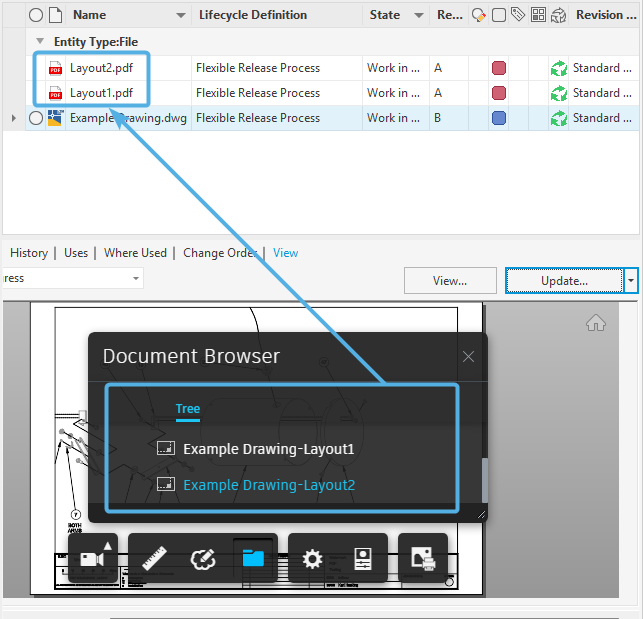643x619 pixels.
Task: Open the Update button dropdown arrow
Action: point(631,281)
